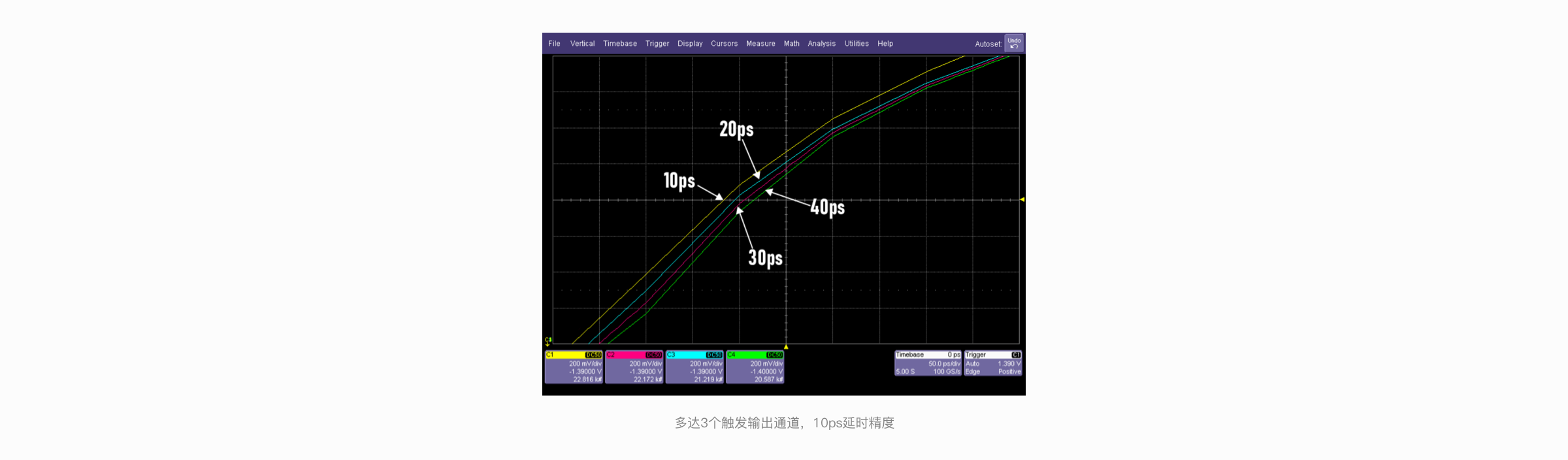Click the Undo autoset button
This screenshot has width=1568, height=460.
(x=1013, y=43)
